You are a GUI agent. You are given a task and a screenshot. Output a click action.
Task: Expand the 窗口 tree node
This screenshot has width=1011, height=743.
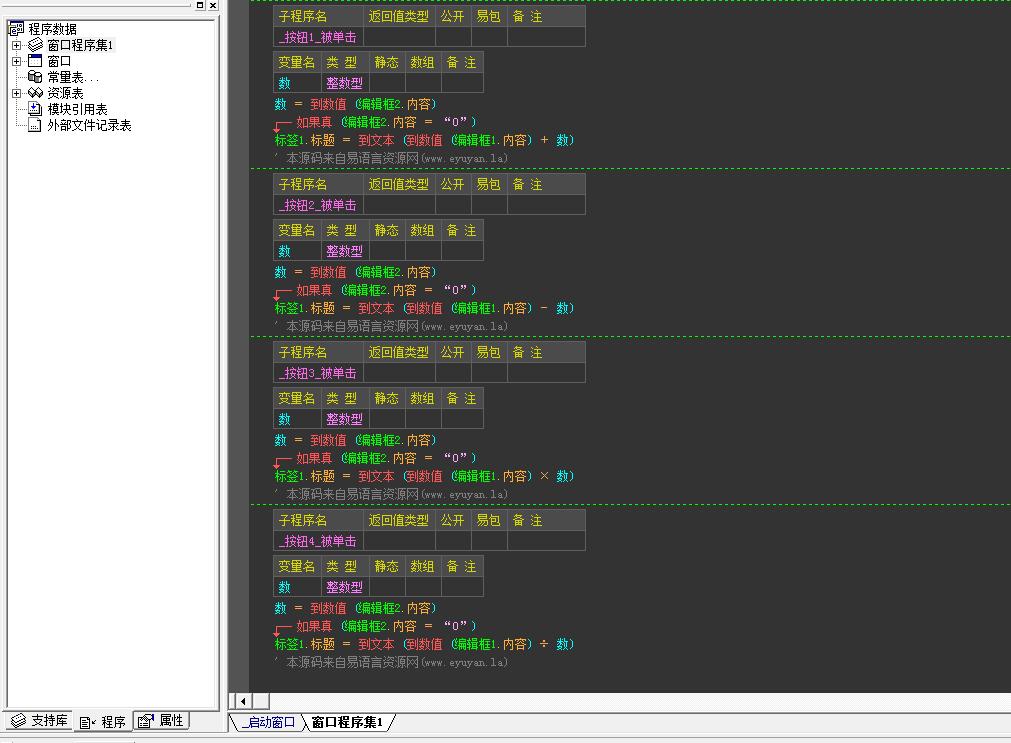click(16, 61)
